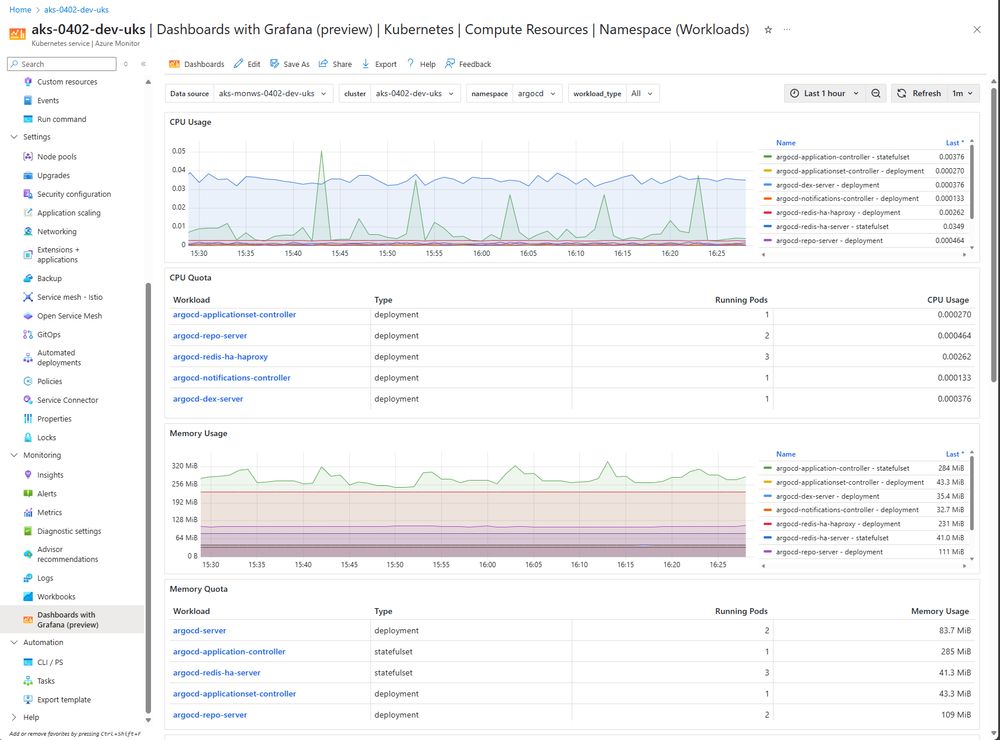Open Diagnostic settings icon
This screenshot has height=740, width=1000.
[x=27, y=531]
